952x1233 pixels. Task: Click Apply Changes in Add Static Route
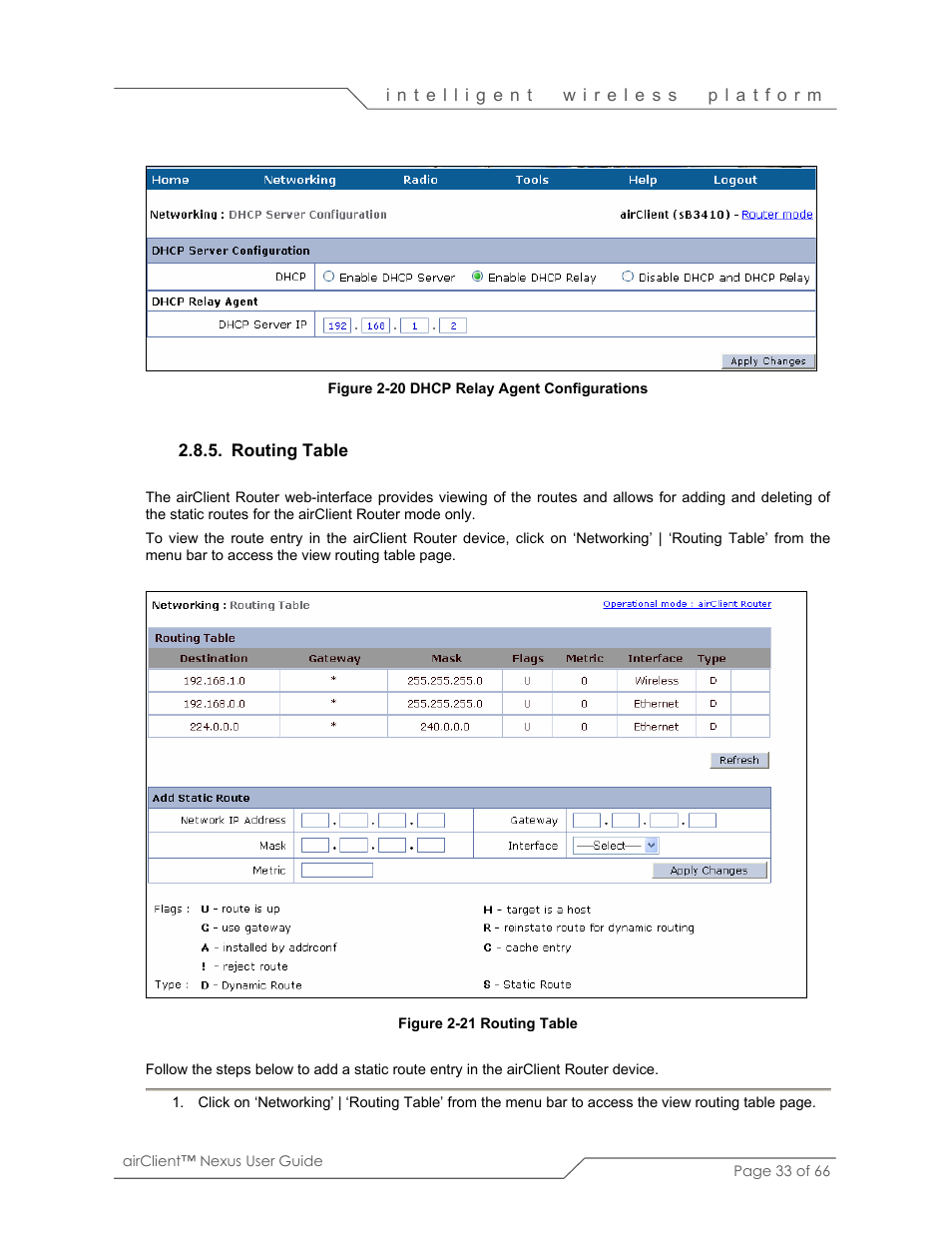click(x=709, y=871)
